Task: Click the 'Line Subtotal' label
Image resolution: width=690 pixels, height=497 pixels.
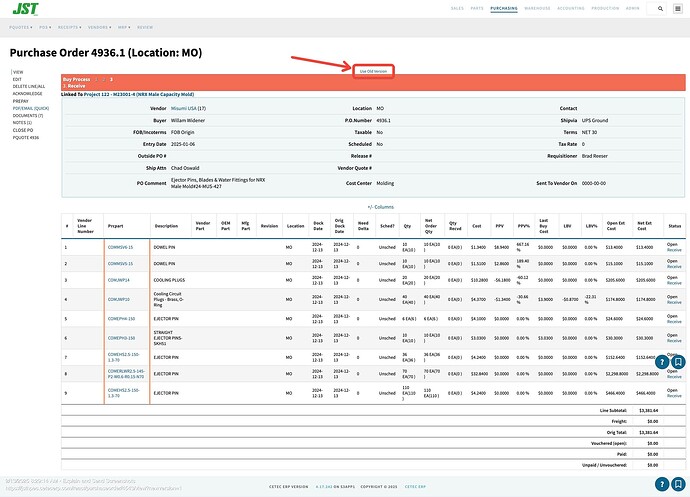Action: pyautogui.click(x=613, y=410)
